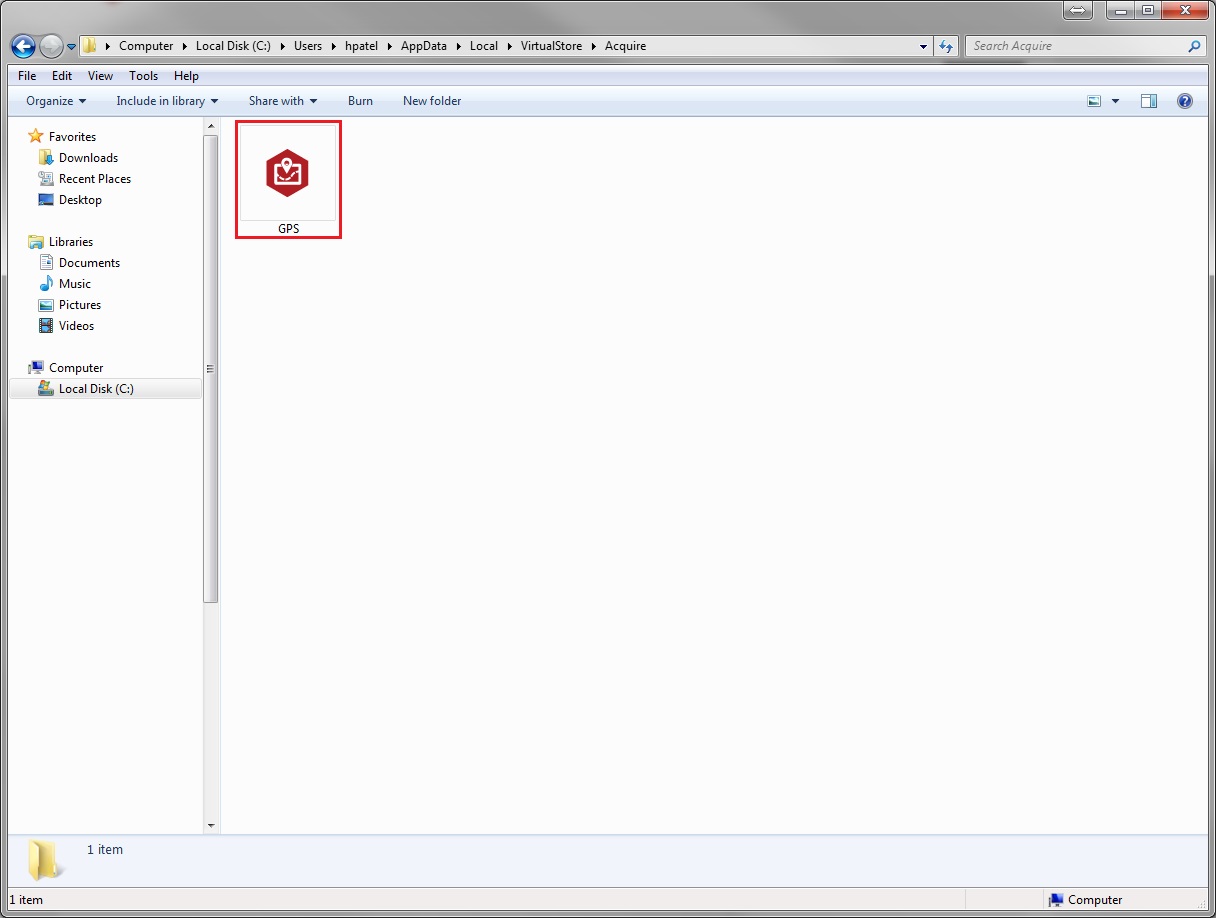Open Share with dropdown
The image size is (1216, 918).
283,101
